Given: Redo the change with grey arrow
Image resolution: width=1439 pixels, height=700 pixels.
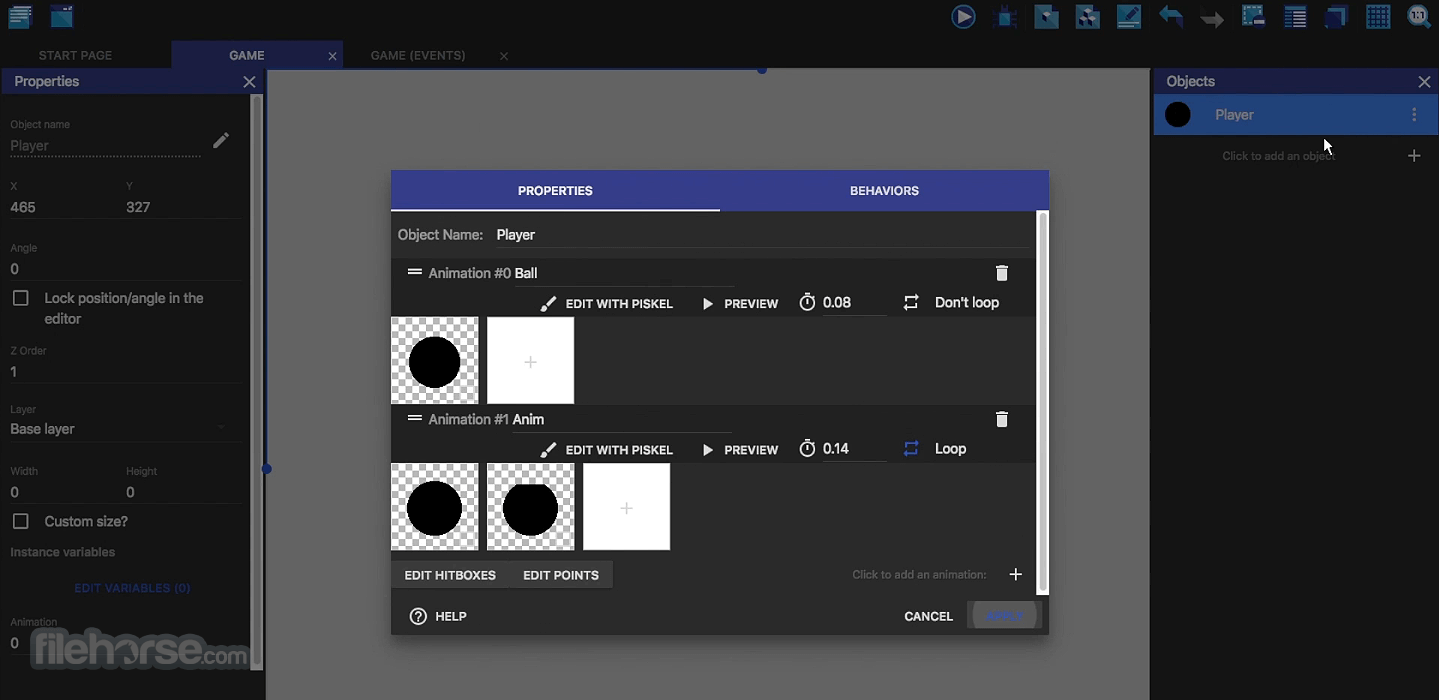Looking at the screenshot, I should (x=1212, y=18).
